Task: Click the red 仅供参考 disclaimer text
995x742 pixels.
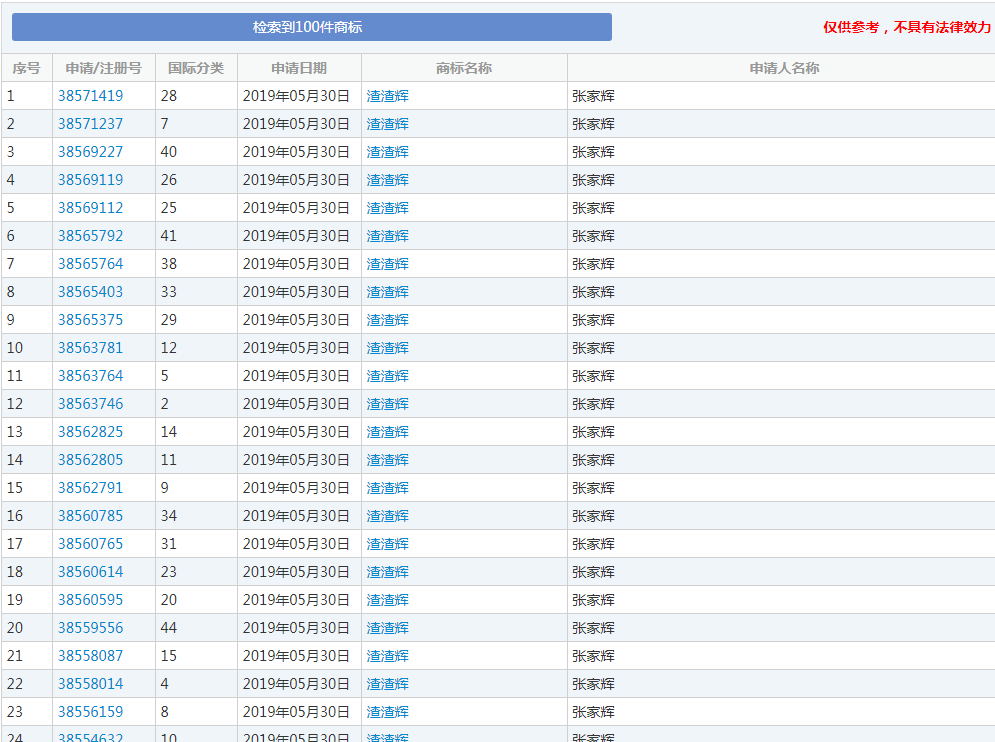Action: pos(906,27)
